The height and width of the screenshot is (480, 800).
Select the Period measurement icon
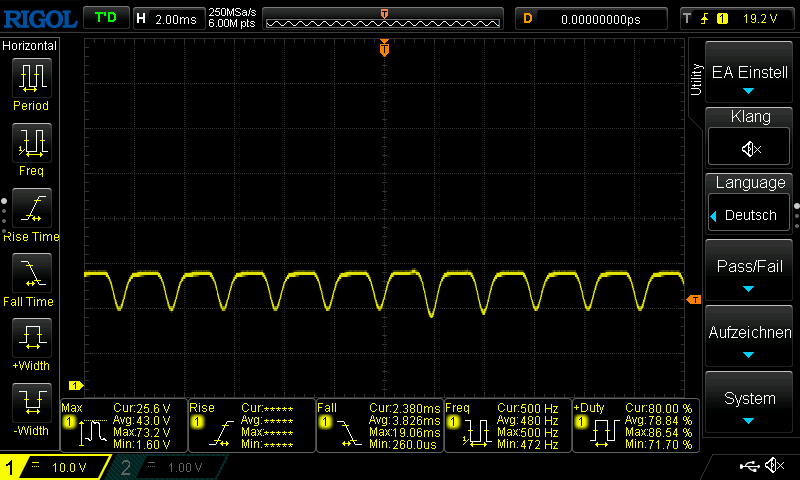32,78
